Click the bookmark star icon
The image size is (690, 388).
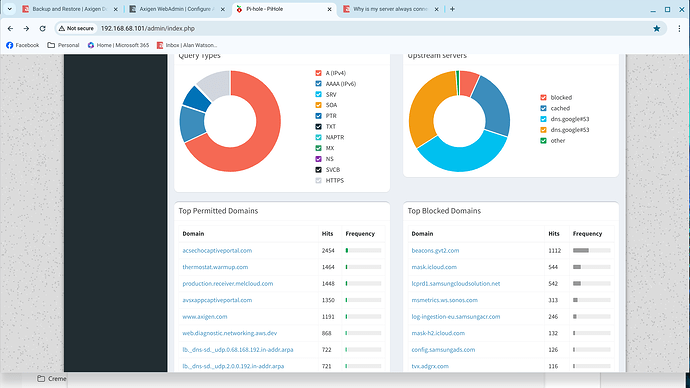pyautogui.click(x=657, y=28)
